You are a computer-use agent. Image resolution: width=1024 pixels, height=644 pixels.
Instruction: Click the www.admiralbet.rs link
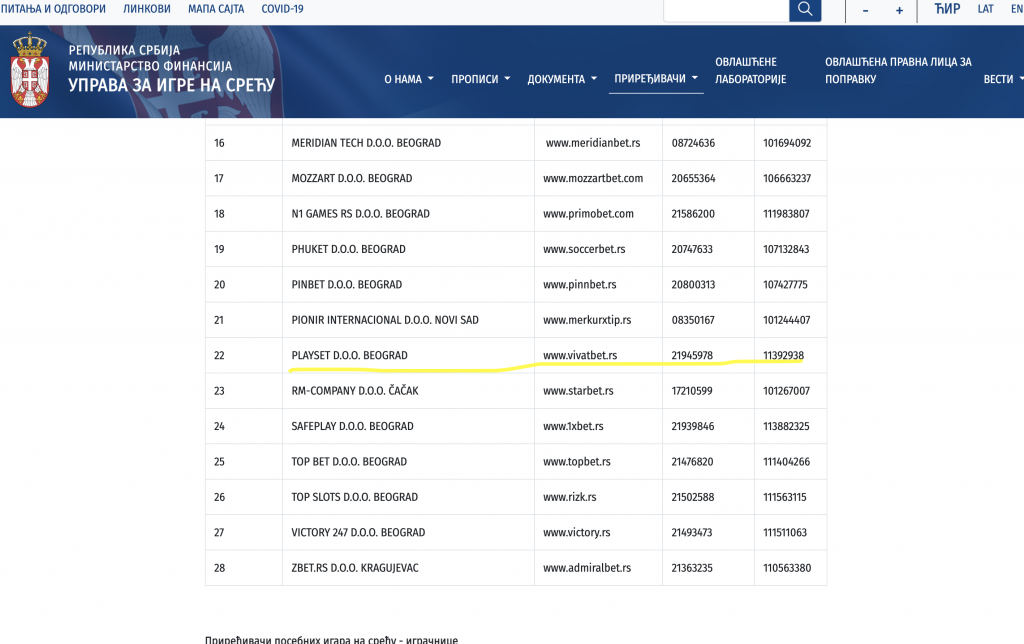(x=585, y=567)
